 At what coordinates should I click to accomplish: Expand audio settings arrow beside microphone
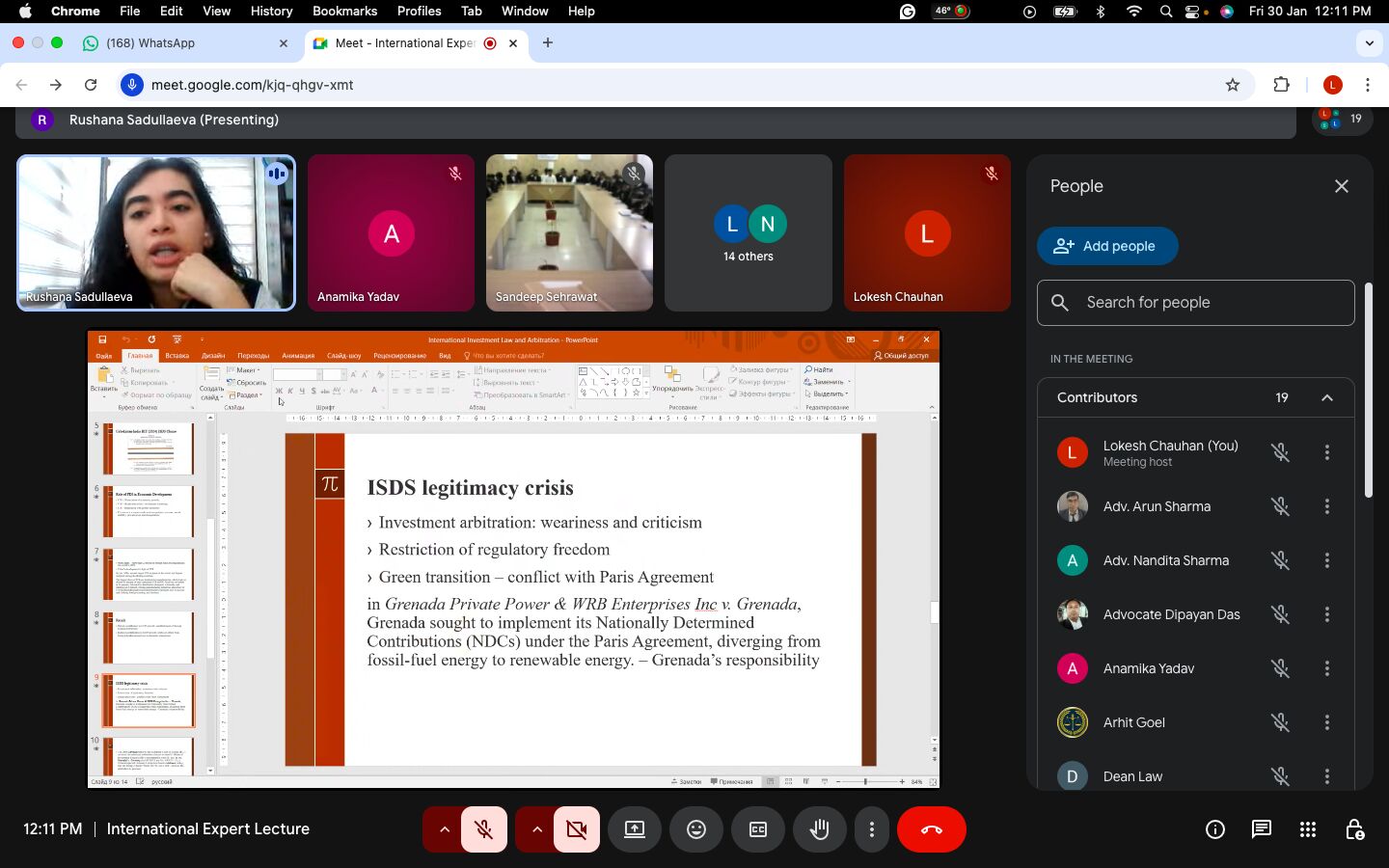click(444, 829)
